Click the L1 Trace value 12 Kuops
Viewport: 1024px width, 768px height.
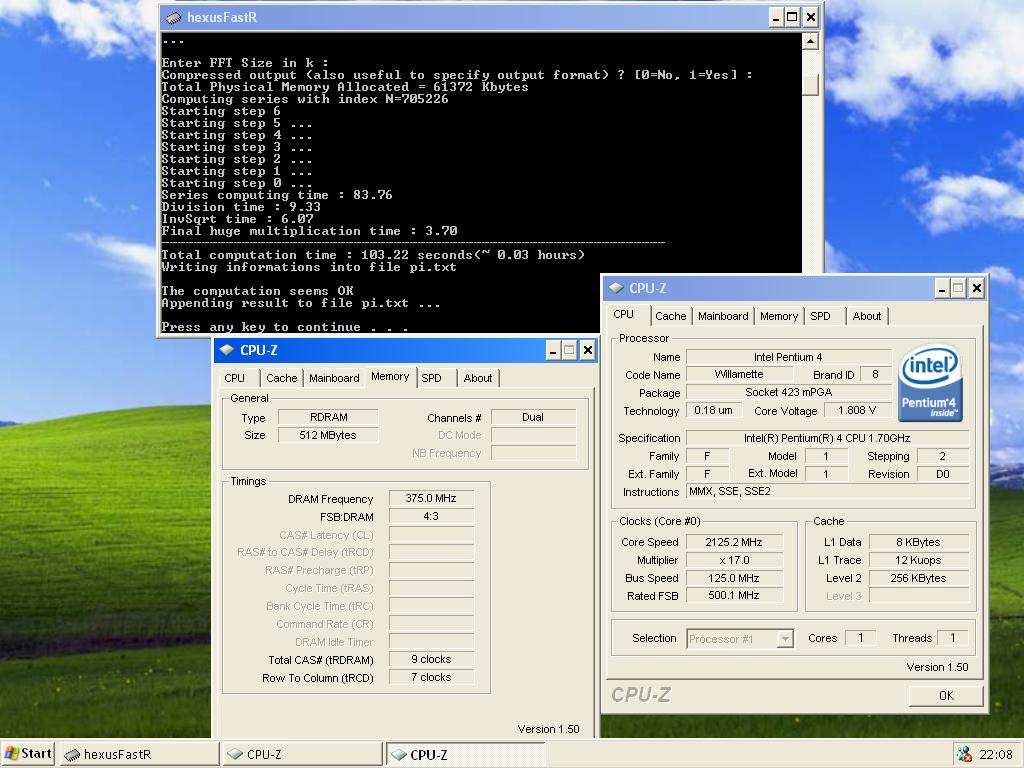(x=918, y=560)
